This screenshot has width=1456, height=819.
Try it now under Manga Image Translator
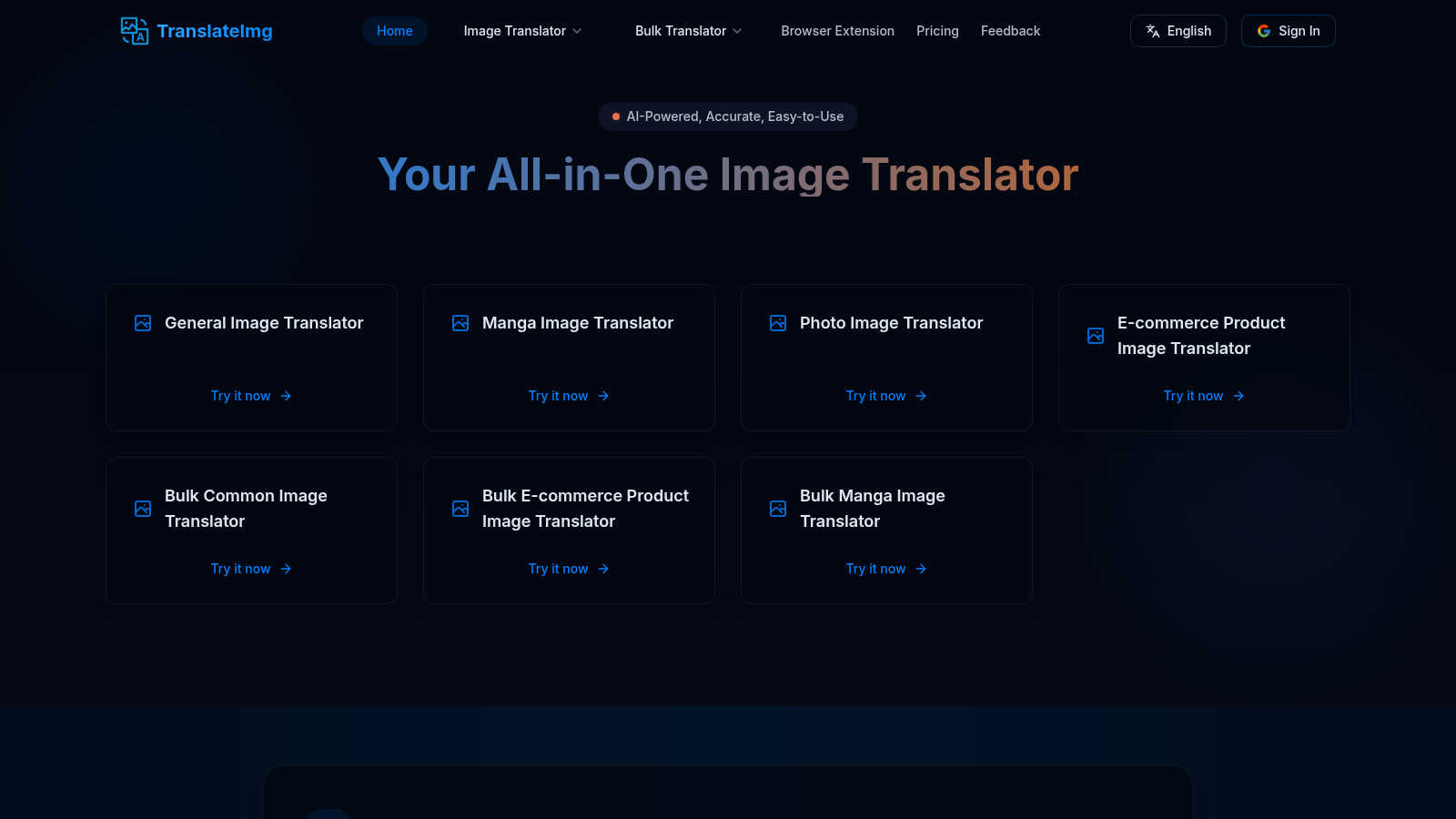coord(558,396)
